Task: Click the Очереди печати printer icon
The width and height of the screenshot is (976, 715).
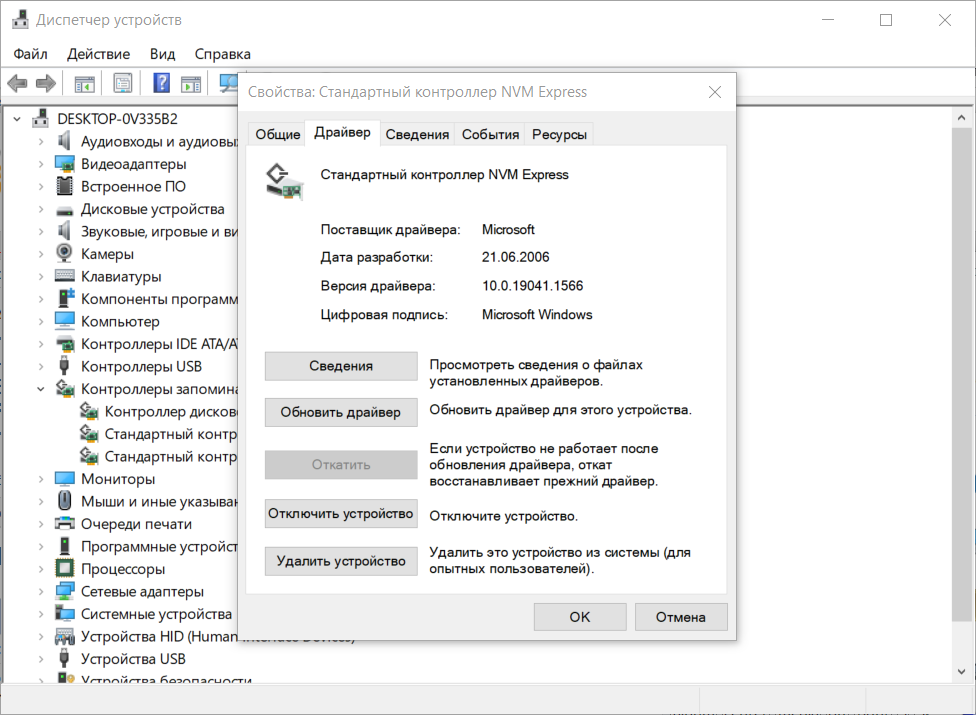Action: pyautogui.click(x=65, y=523)
